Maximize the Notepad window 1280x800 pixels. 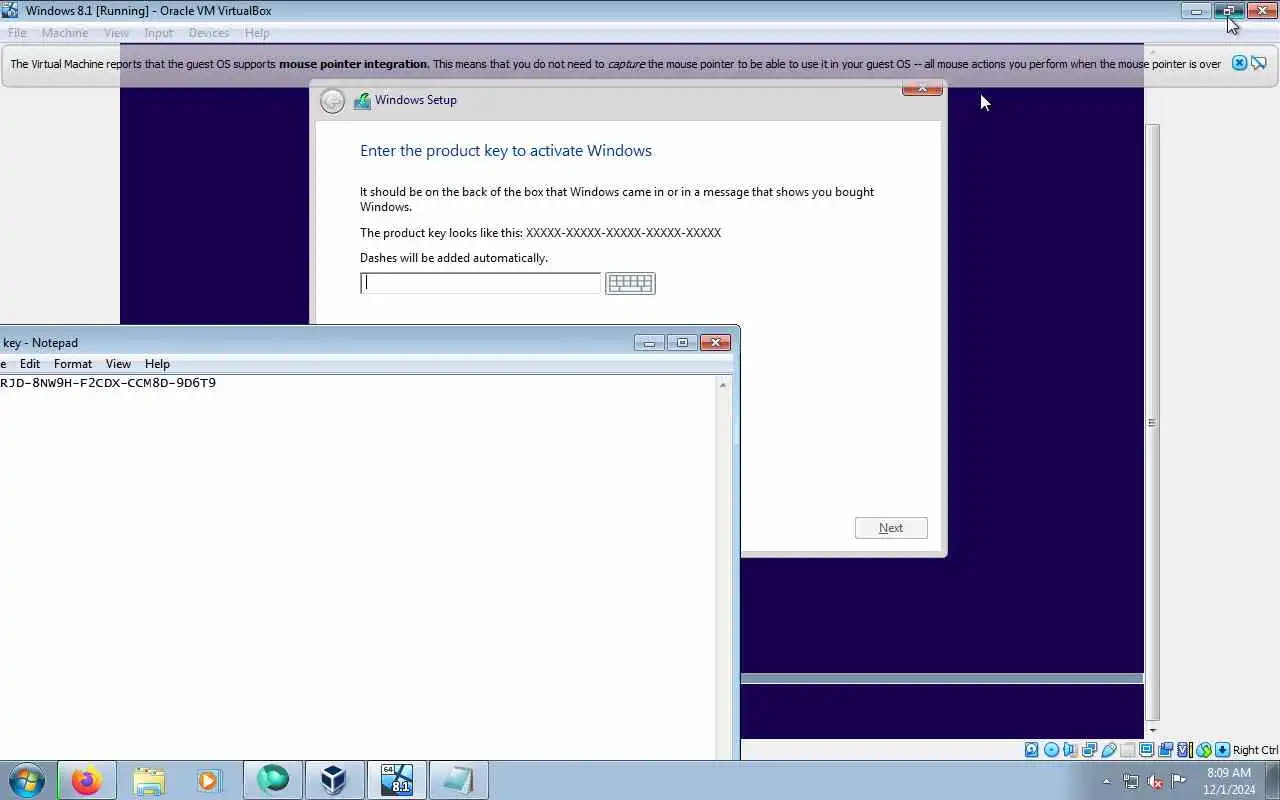tap(682, 342)
